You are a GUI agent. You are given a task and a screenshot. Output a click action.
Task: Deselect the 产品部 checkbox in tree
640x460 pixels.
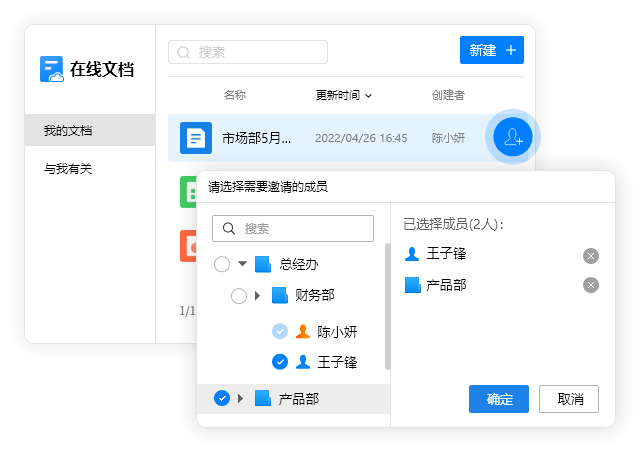[222, 398]
